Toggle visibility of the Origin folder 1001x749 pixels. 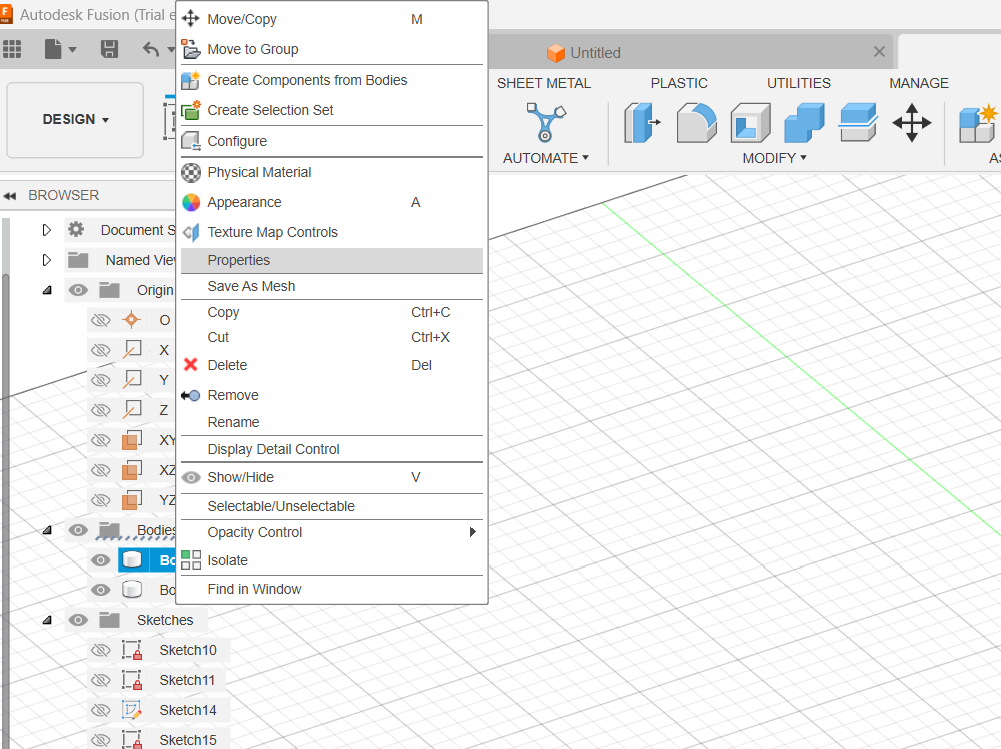pyautogui.click(x=78, y=290)
